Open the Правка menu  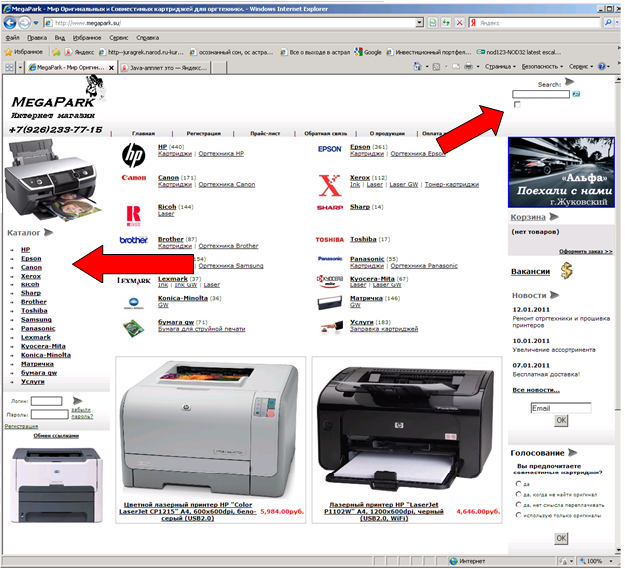(37, 37)
